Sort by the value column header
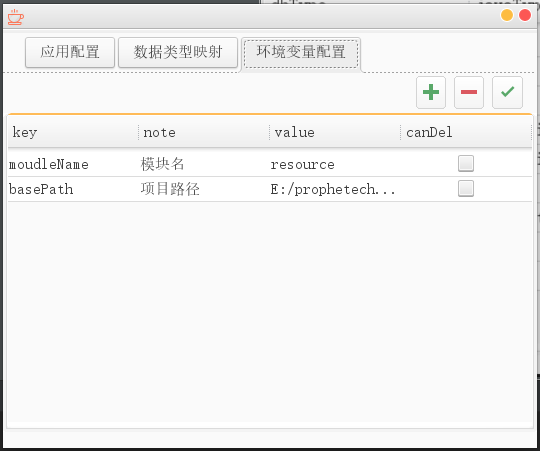 pyautogui.click(x=335, y=132)
